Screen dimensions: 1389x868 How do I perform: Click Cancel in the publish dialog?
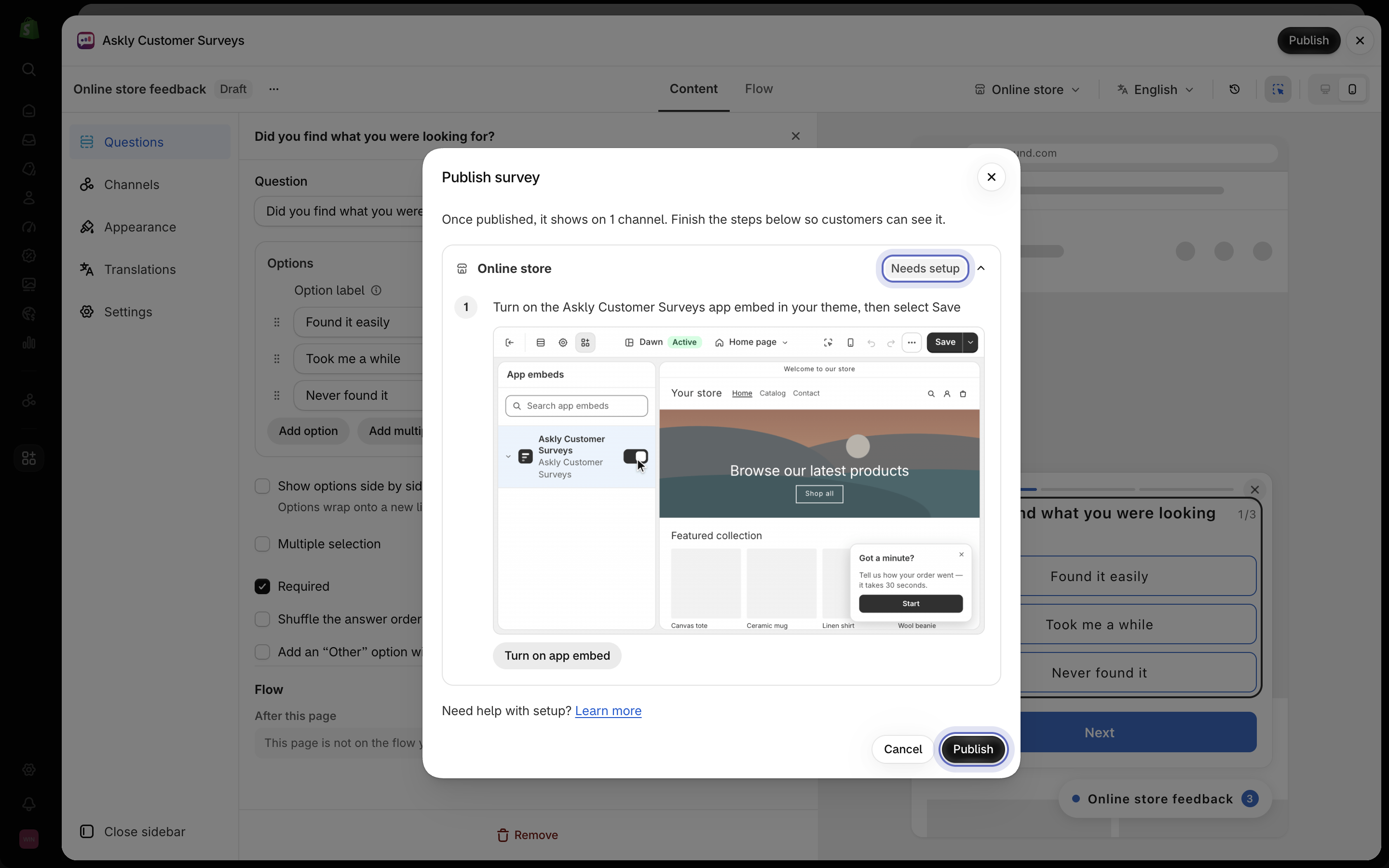(903, 749)
